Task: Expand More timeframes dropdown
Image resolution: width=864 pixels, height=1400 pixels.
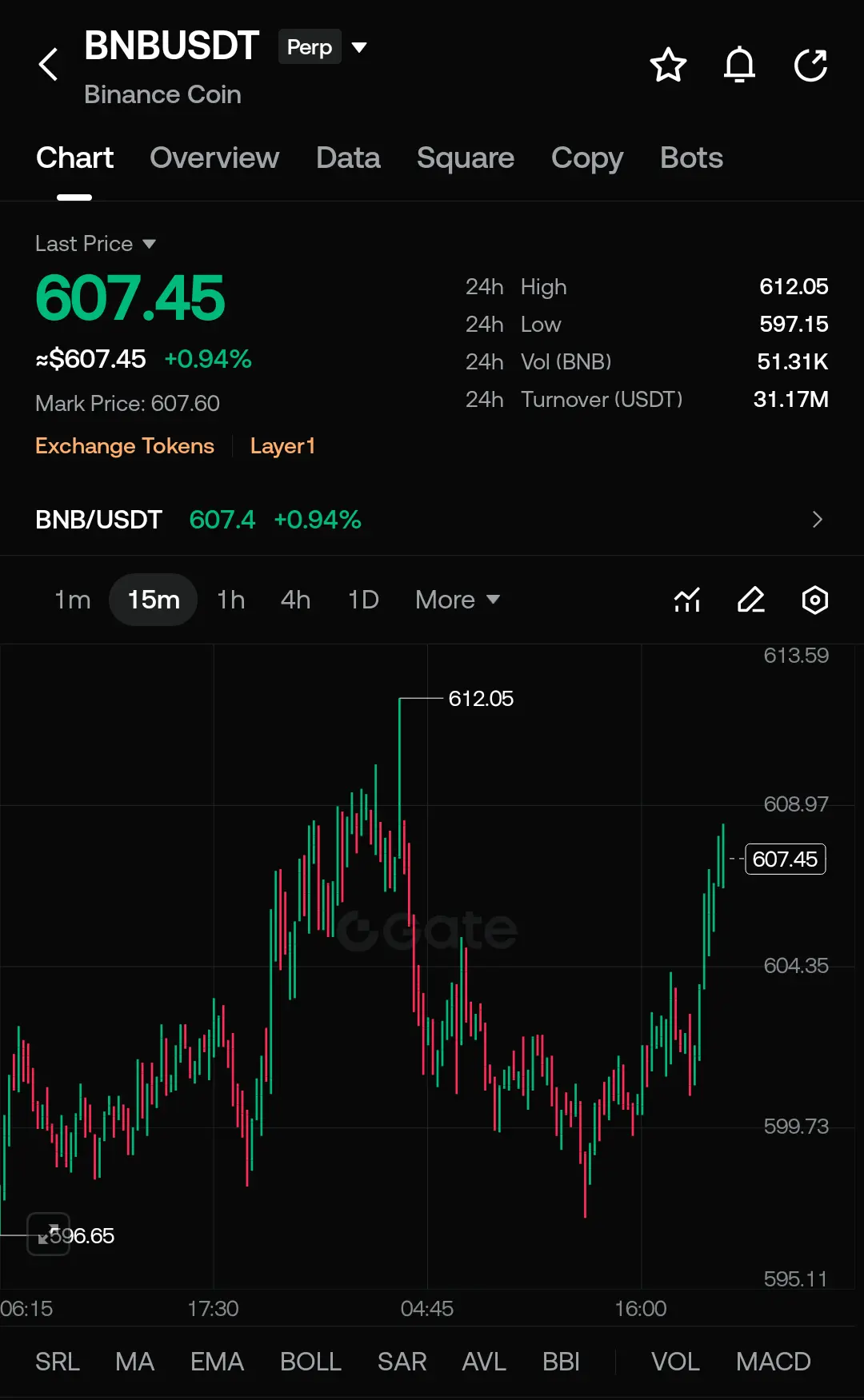Action: click(x=458, y=600)
